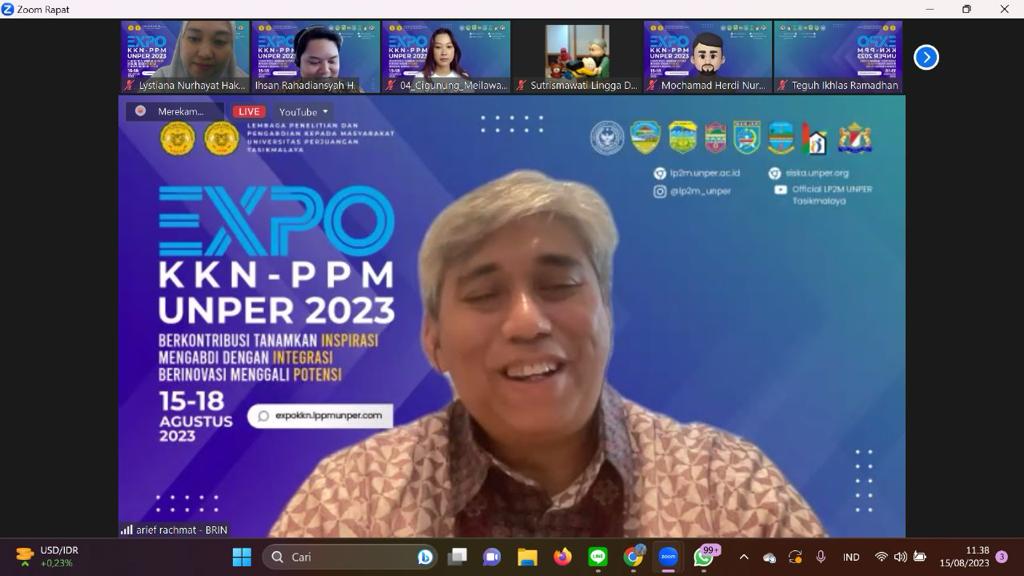Expand the hidden system tray icons

click(x=743, y=557)
